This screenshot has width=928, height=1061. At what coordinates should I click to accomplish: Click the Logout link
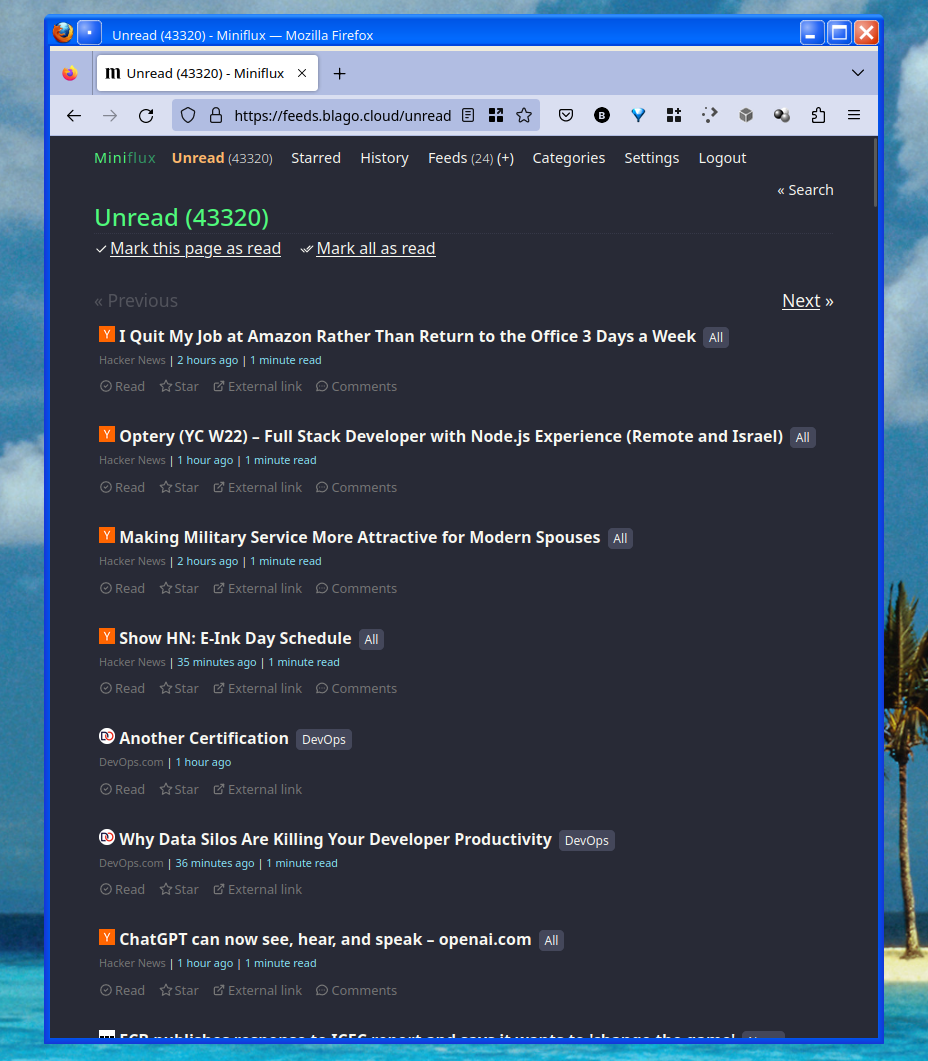click(x=722, y=158)
